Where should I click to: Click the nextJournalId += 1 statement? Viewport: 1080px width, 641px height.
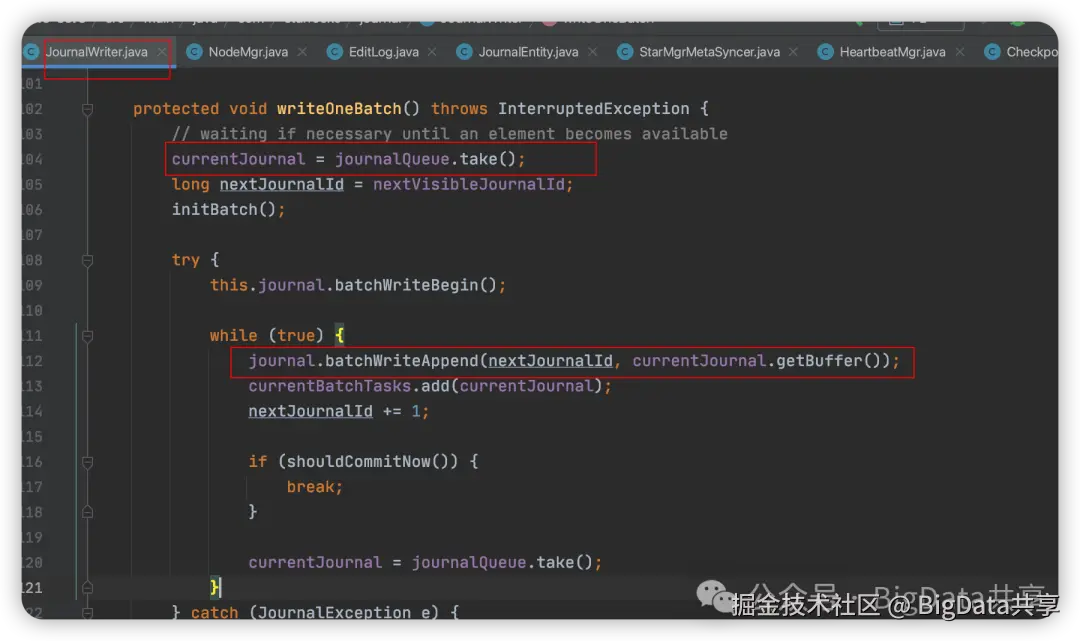coord(338,412)
